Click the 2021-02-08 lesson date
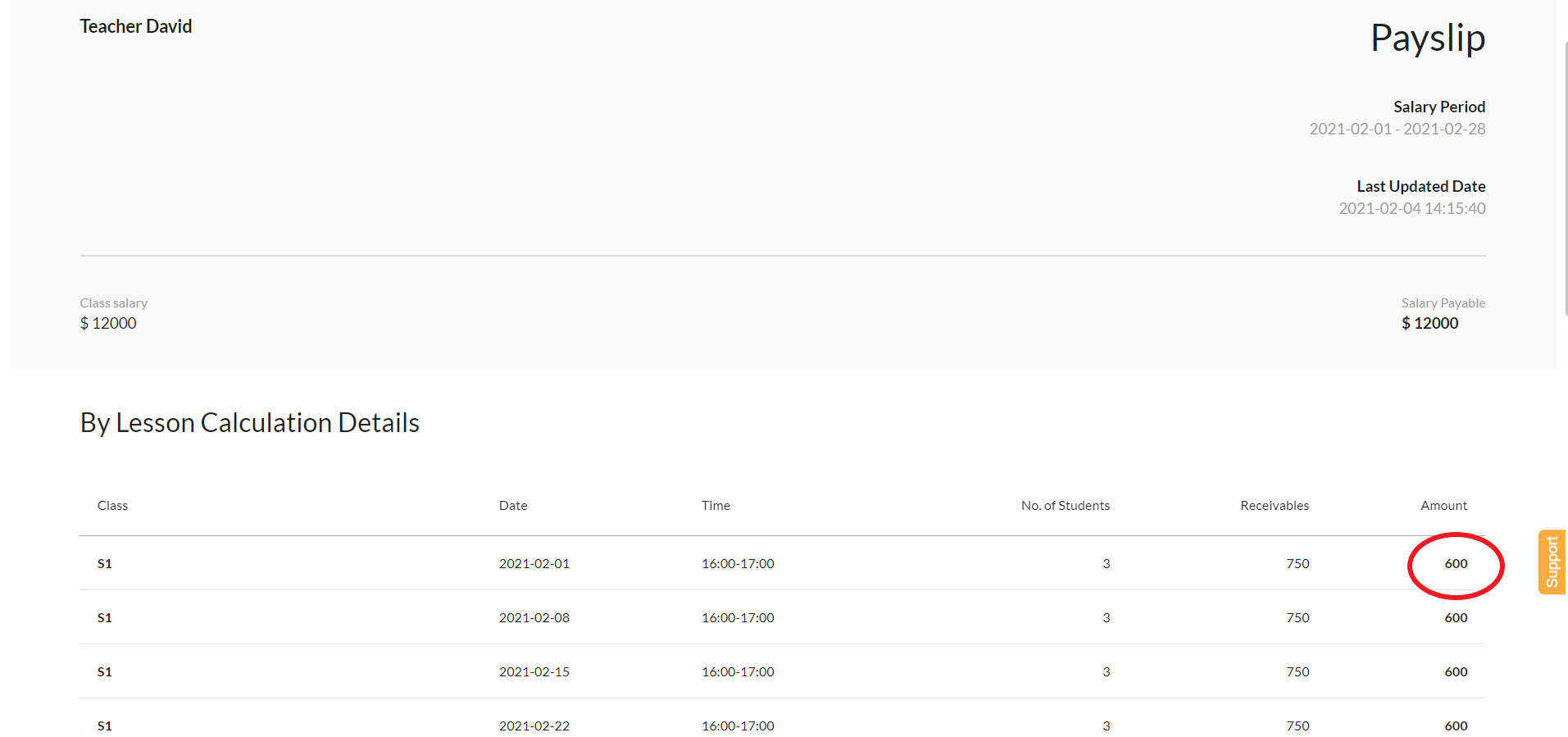Screen dimensions: 1568x737 tap(534, 618)
